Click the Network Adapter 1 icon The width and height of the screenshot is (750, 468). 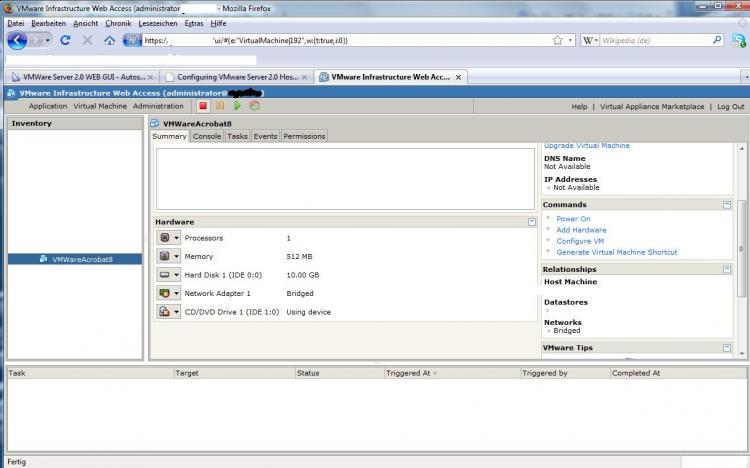(x=165, y=293)
